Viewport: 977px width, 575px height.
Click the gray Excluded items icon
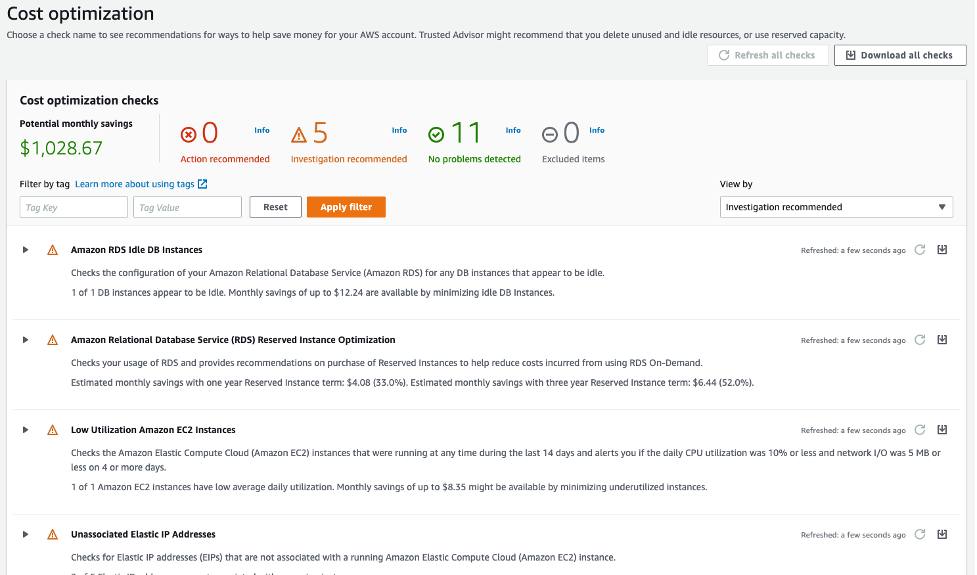pos(550,135)
